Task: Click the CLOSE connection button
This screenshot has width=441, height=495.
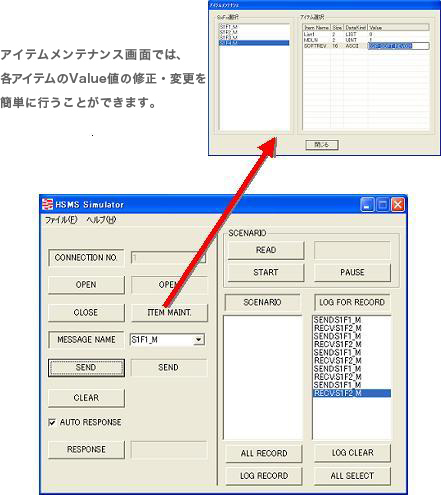Action: point(86,312)
